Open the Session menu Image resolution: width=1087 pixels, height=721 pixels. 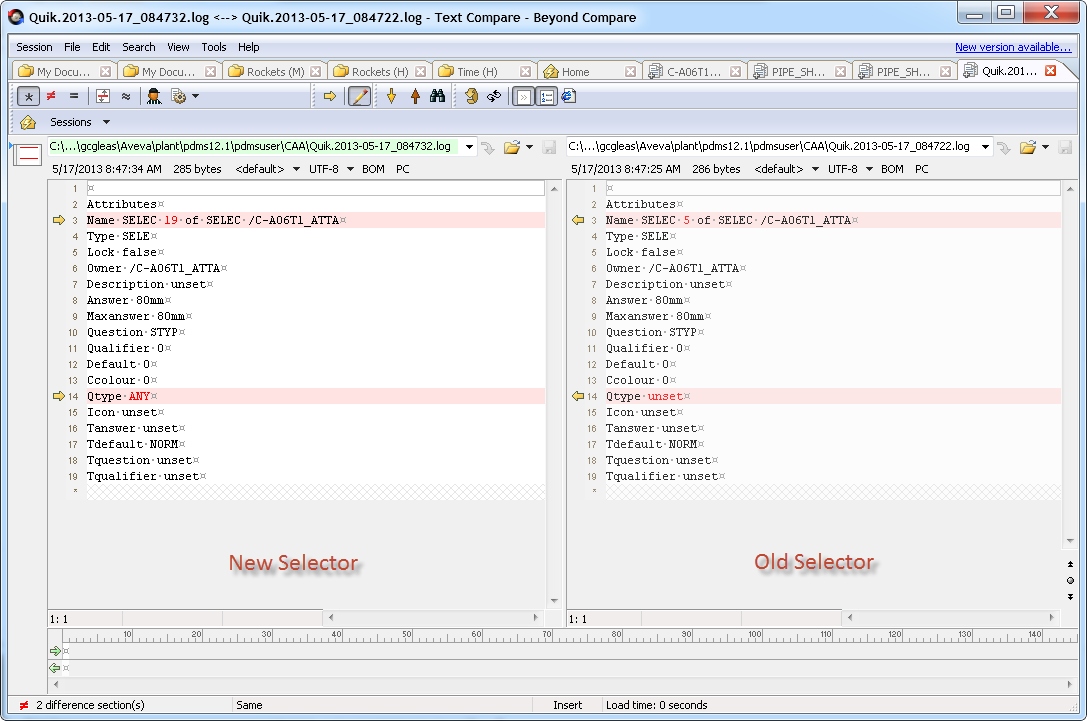click(x=34, y=47)
